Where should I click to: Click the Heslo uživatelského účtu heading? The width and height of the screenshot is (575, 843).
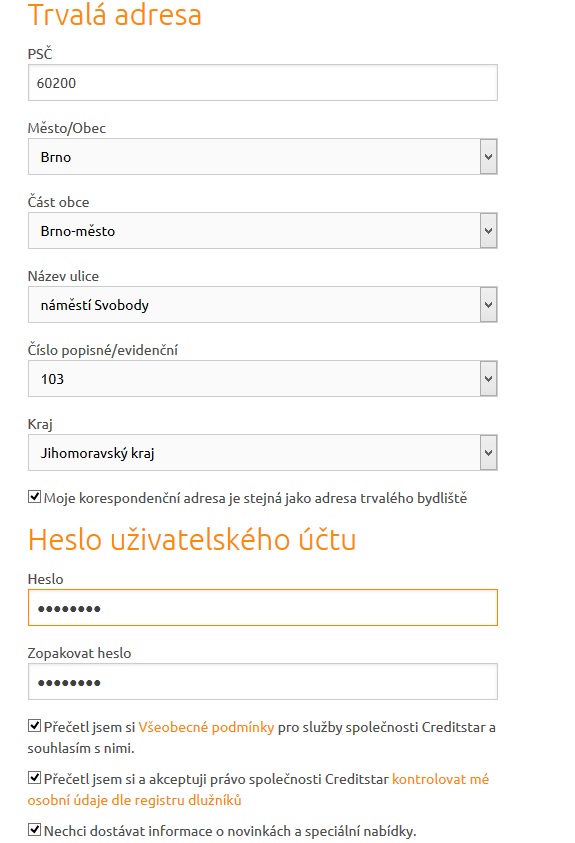(x=192, y=539)
